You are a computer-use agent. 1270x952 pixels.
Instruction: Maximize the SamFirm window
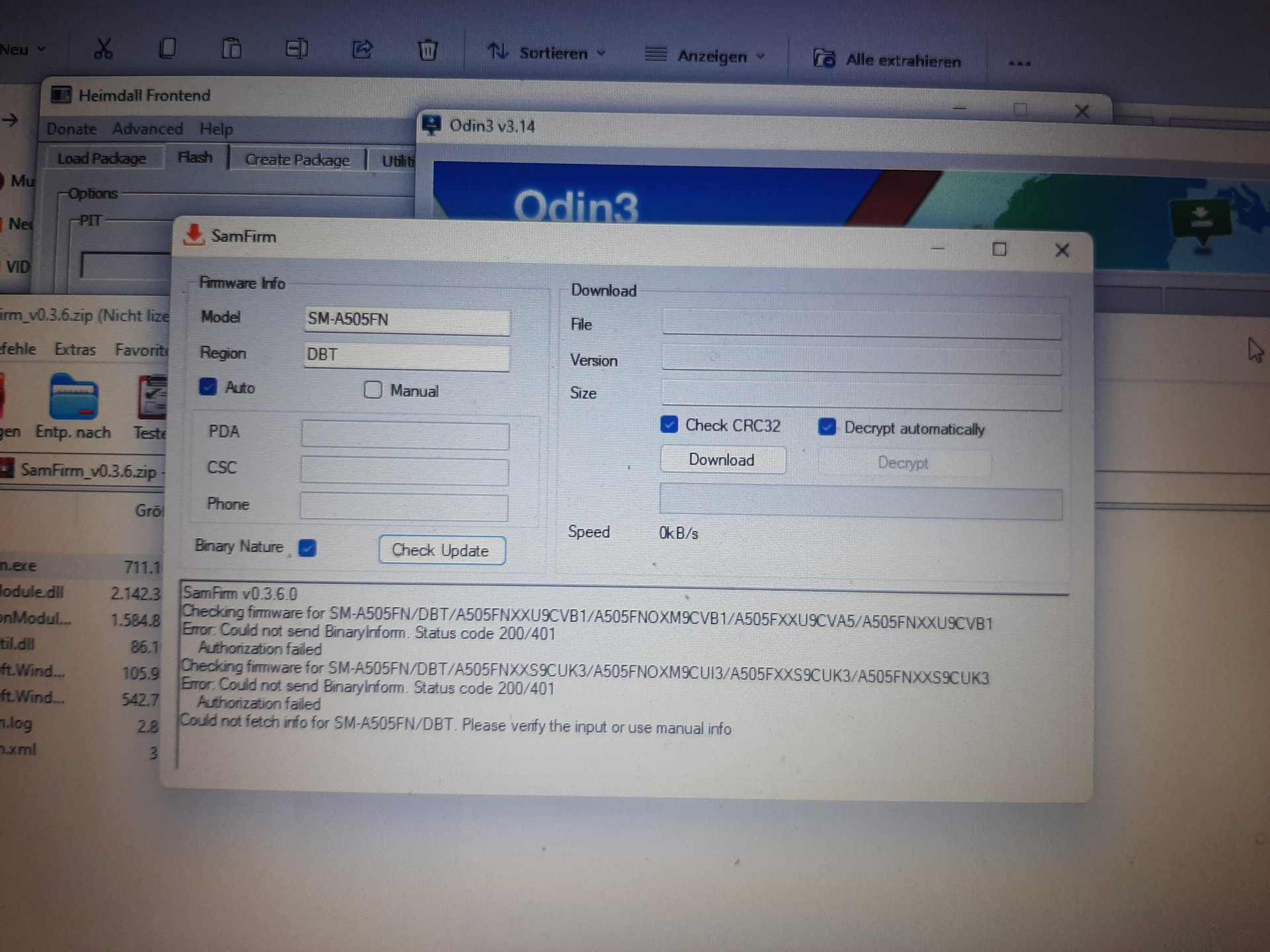point(999,249)
